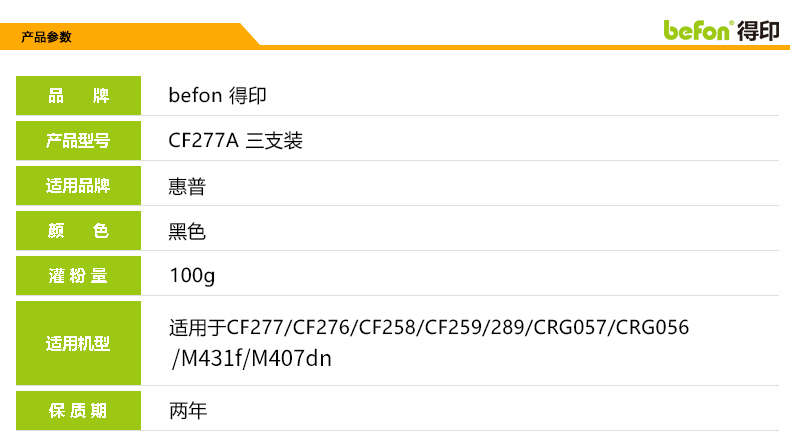Select the 适用品牌 green label cell
This screenshot has height=444, width=790.
(79, 186)
